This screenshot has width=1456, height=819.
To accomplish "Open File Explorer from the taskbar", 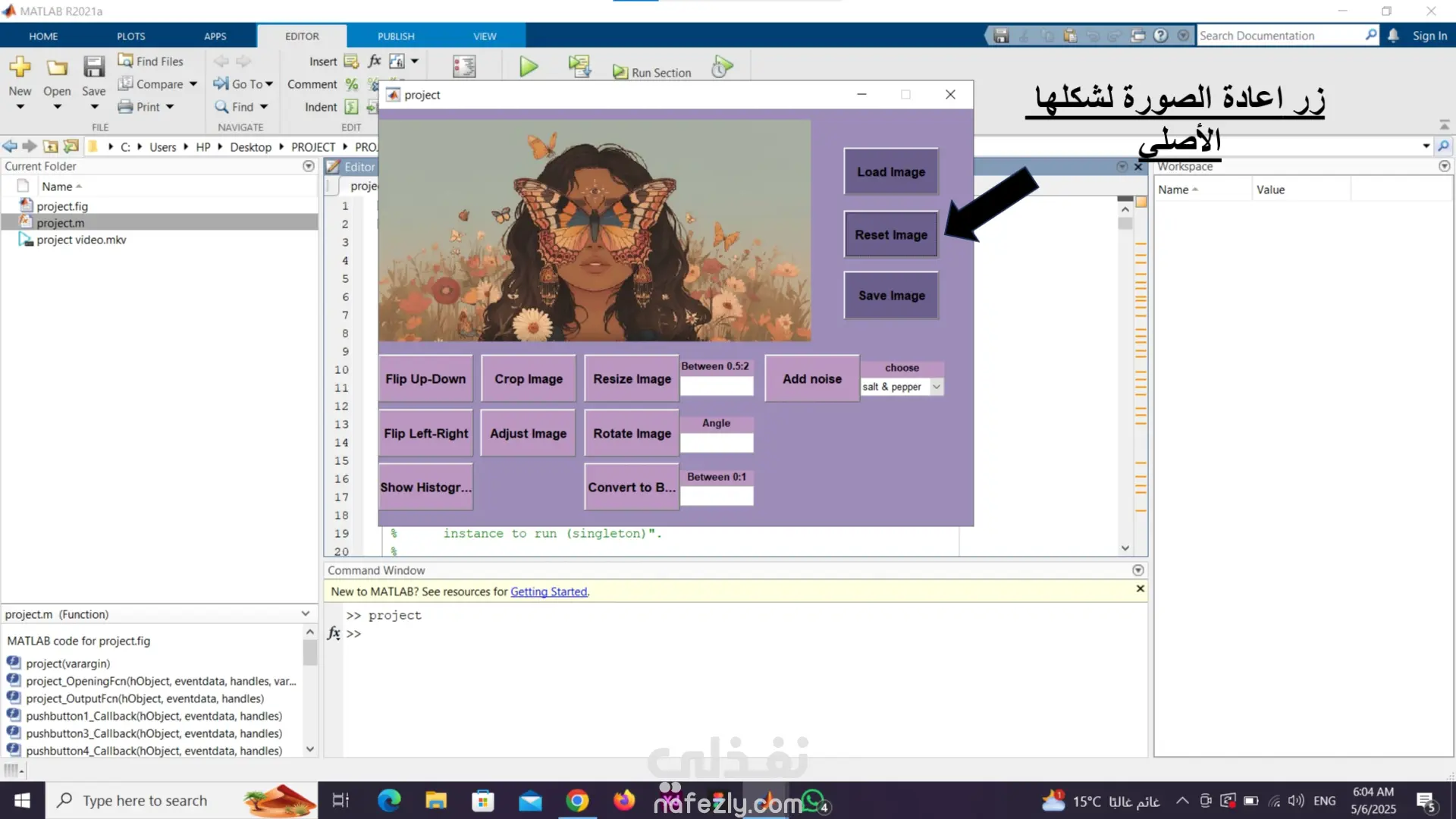I will pos(436,801).
